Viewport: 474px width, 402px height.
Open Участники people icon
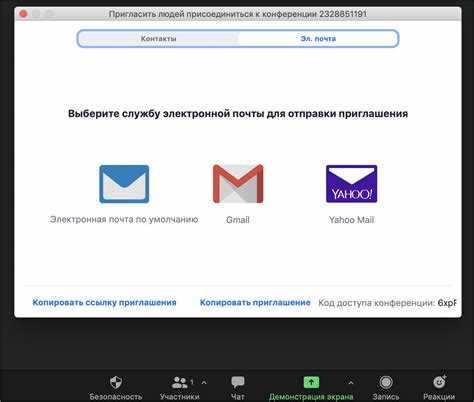(x=179, y=382)
